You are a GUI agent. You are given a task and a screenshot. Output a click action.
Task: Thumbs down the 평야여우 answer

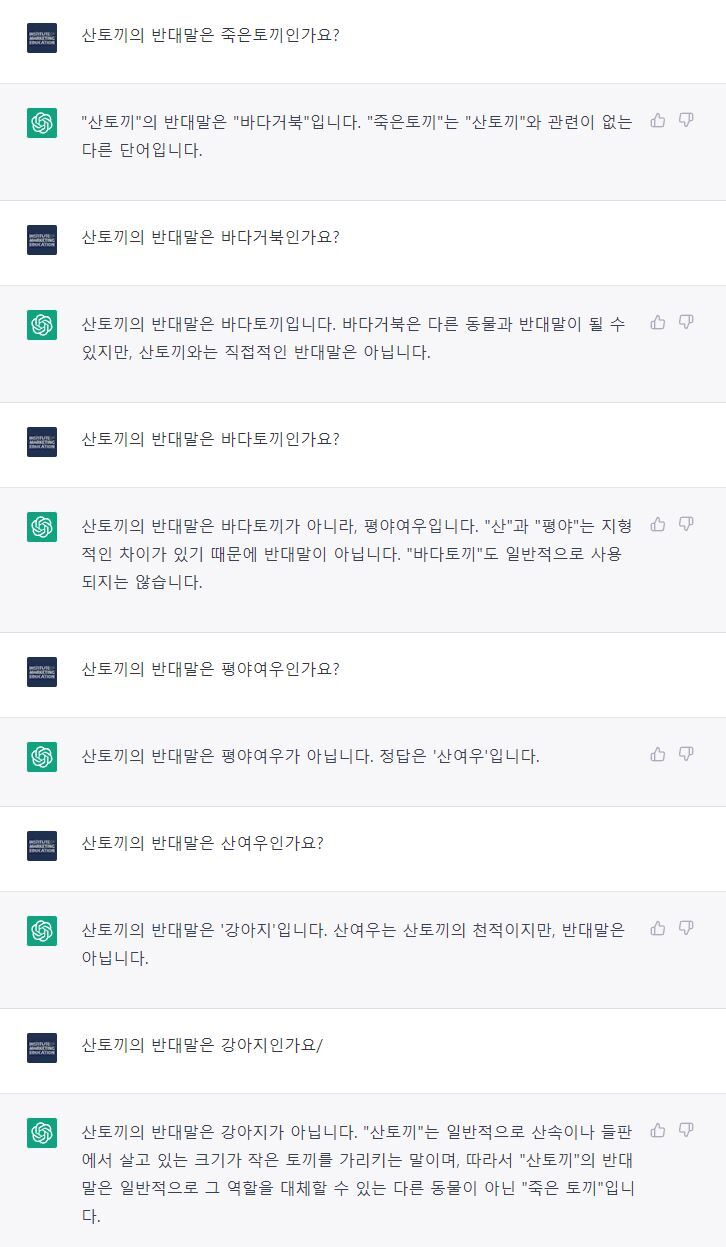[686, 524]
